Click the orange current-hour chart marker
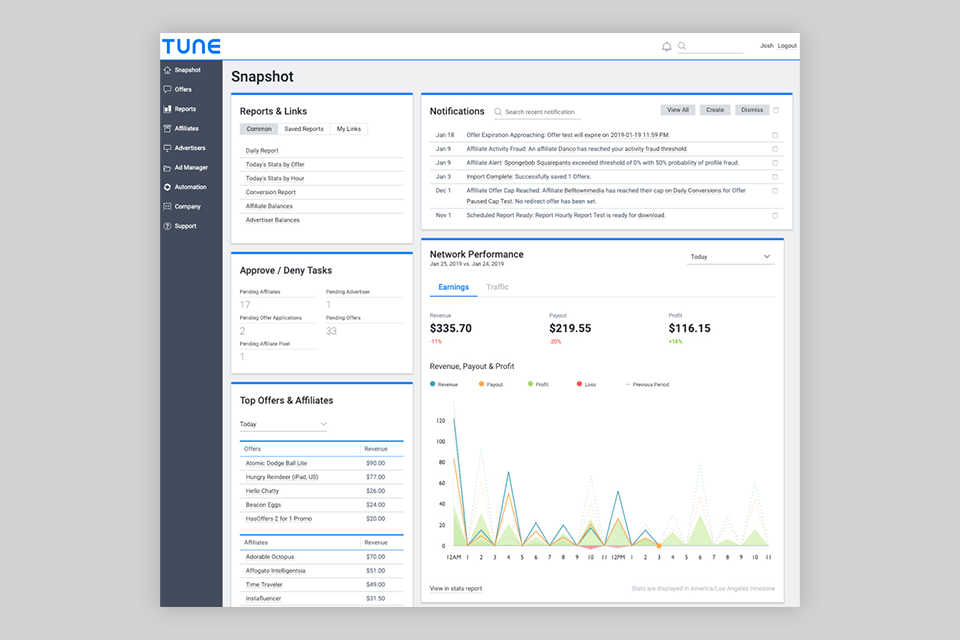The height and width of the screenshot is (640, 960). click(x=659, y=545)
